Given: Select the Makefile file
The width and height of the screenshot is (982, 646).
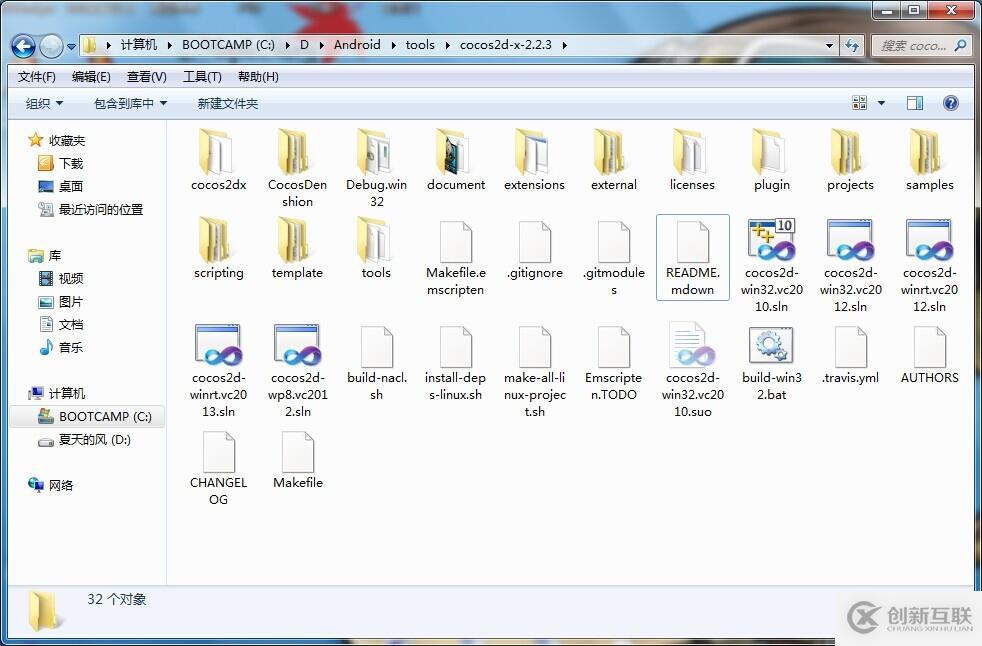Looking at the screenshot, I should point(297,460).
